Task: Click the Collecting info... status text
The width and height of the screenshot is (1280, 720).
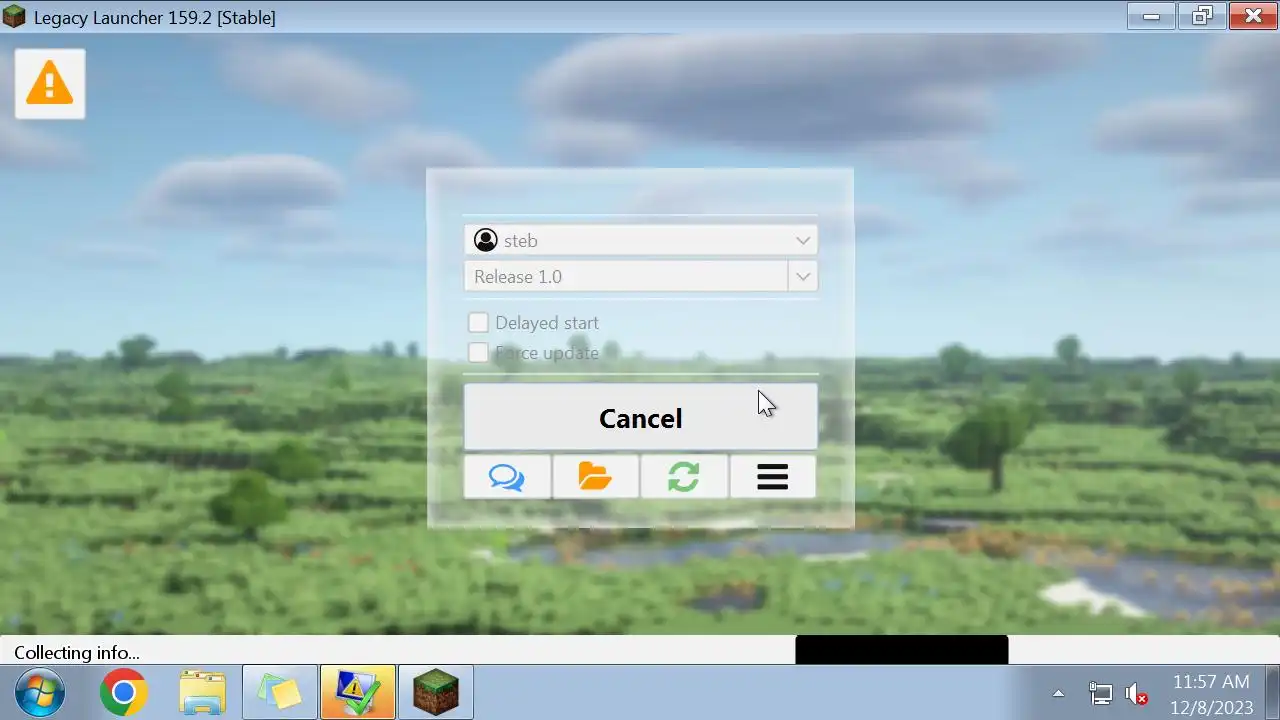Action: pyautogui.click(x=77, y=653)
